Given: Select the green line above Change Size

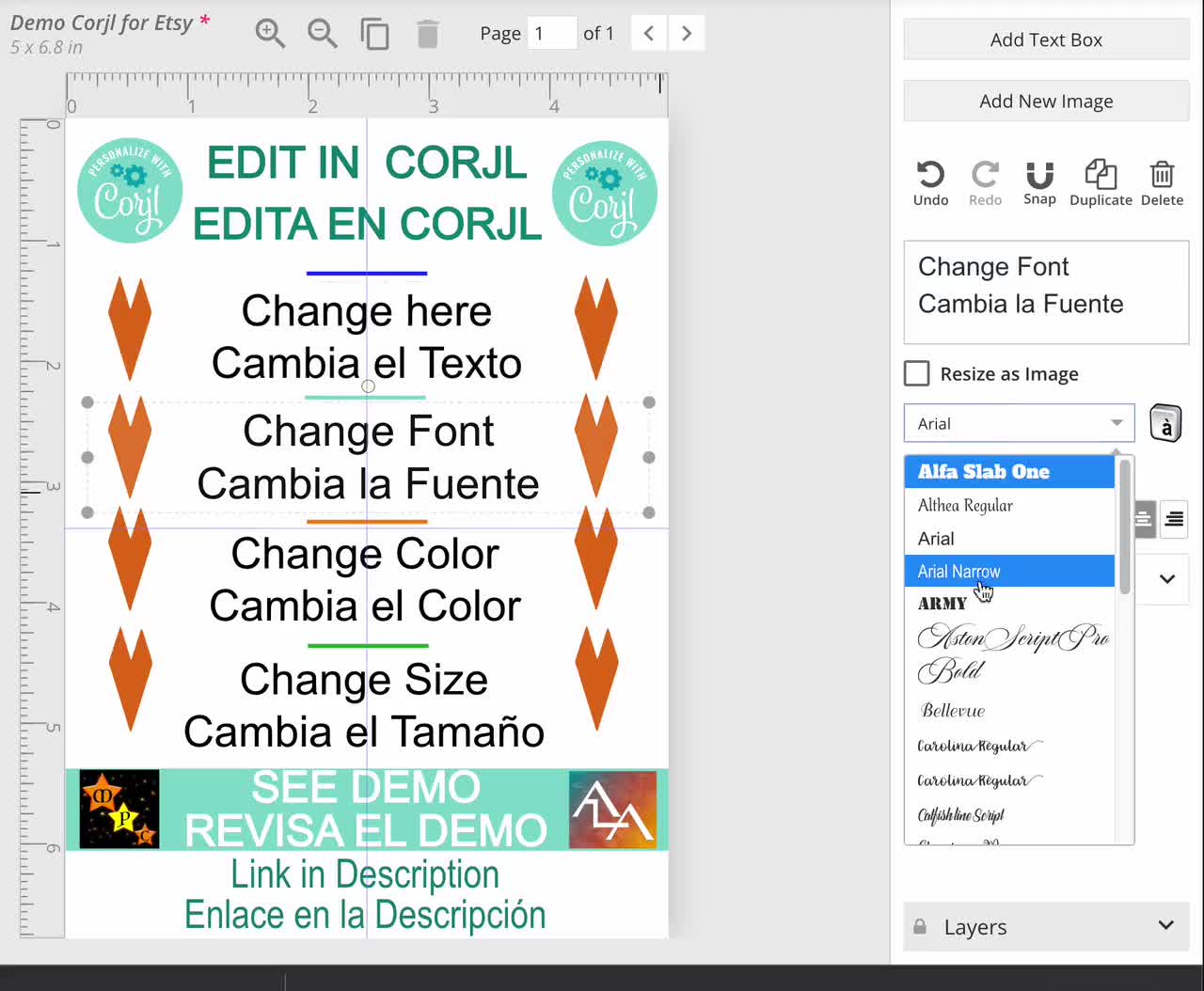Looking at the screenshot, I should pos(368,646).
